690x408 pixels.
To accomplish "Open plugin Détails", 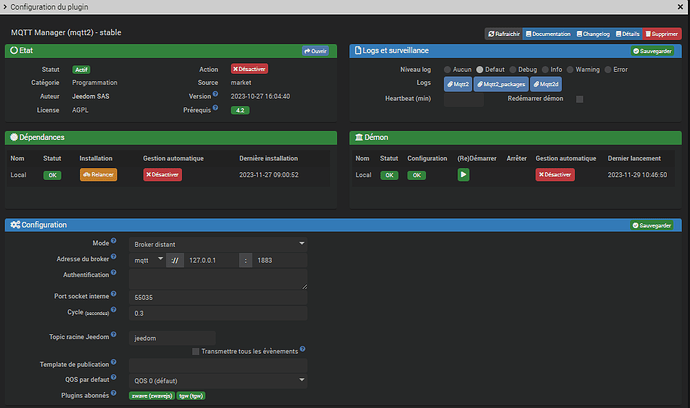I will pos(628,34).
